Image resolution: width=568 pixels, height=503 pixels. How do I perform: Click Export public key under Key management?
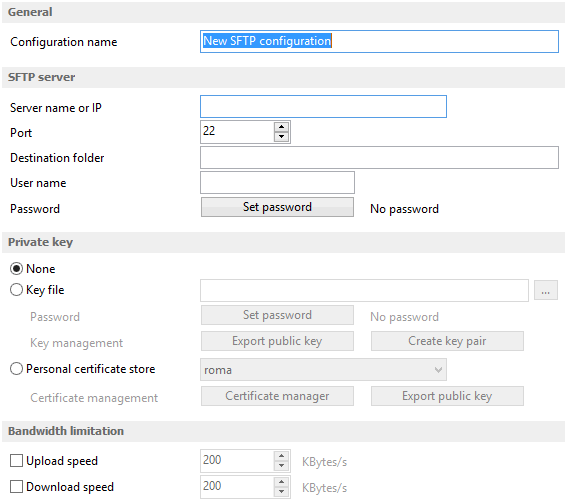(x=277, y=341)
